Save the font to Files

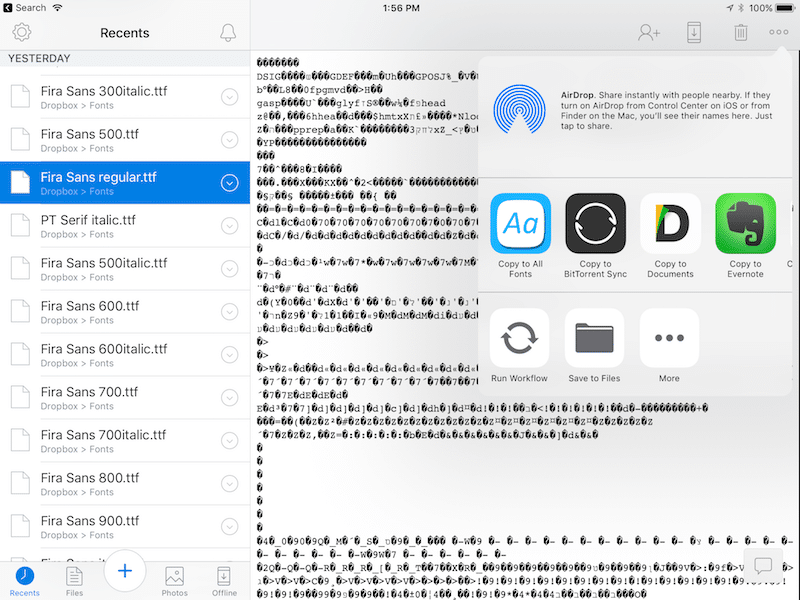[596, 340]
